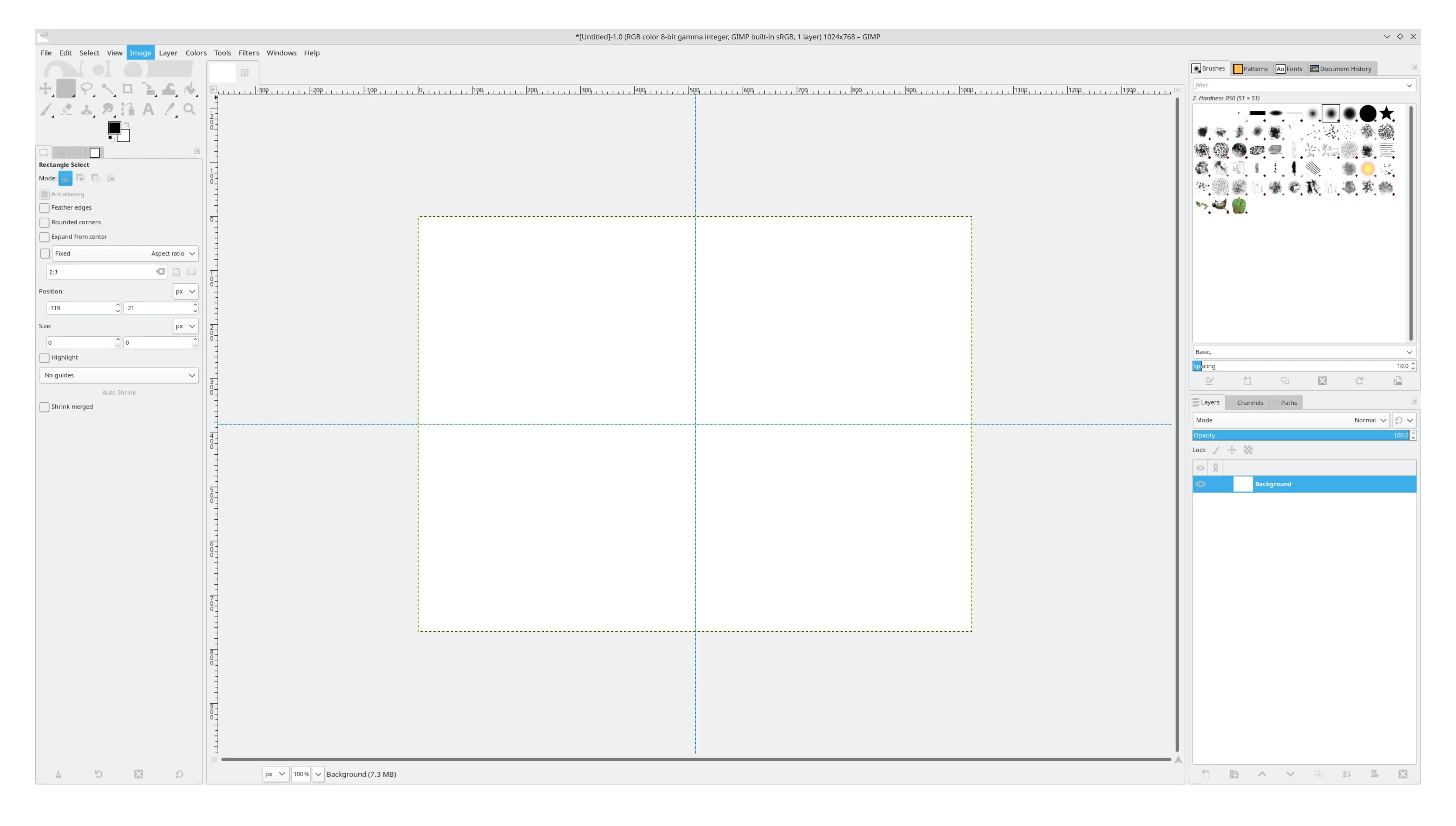This screenshot has width=1456, height=826.
Task: Toggle visibility of the Background layer
Action: 1200,484
